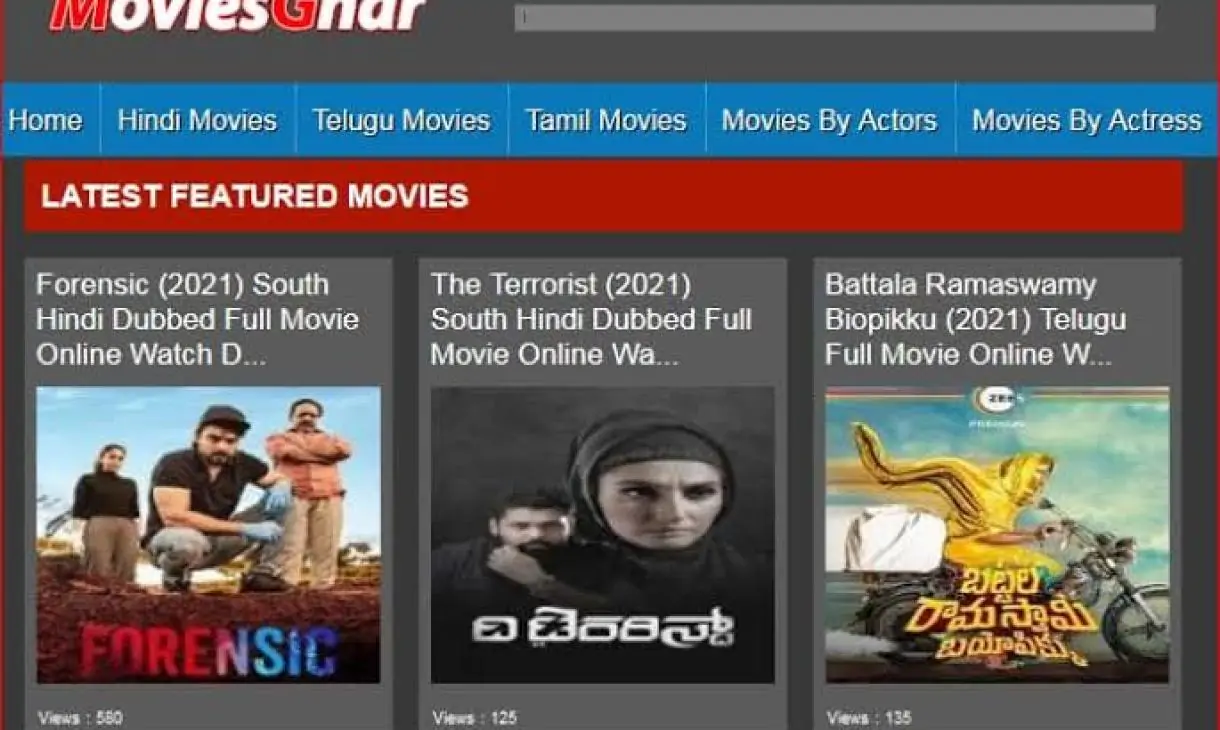Click the Views count under The Terrorist

point(474,717)
